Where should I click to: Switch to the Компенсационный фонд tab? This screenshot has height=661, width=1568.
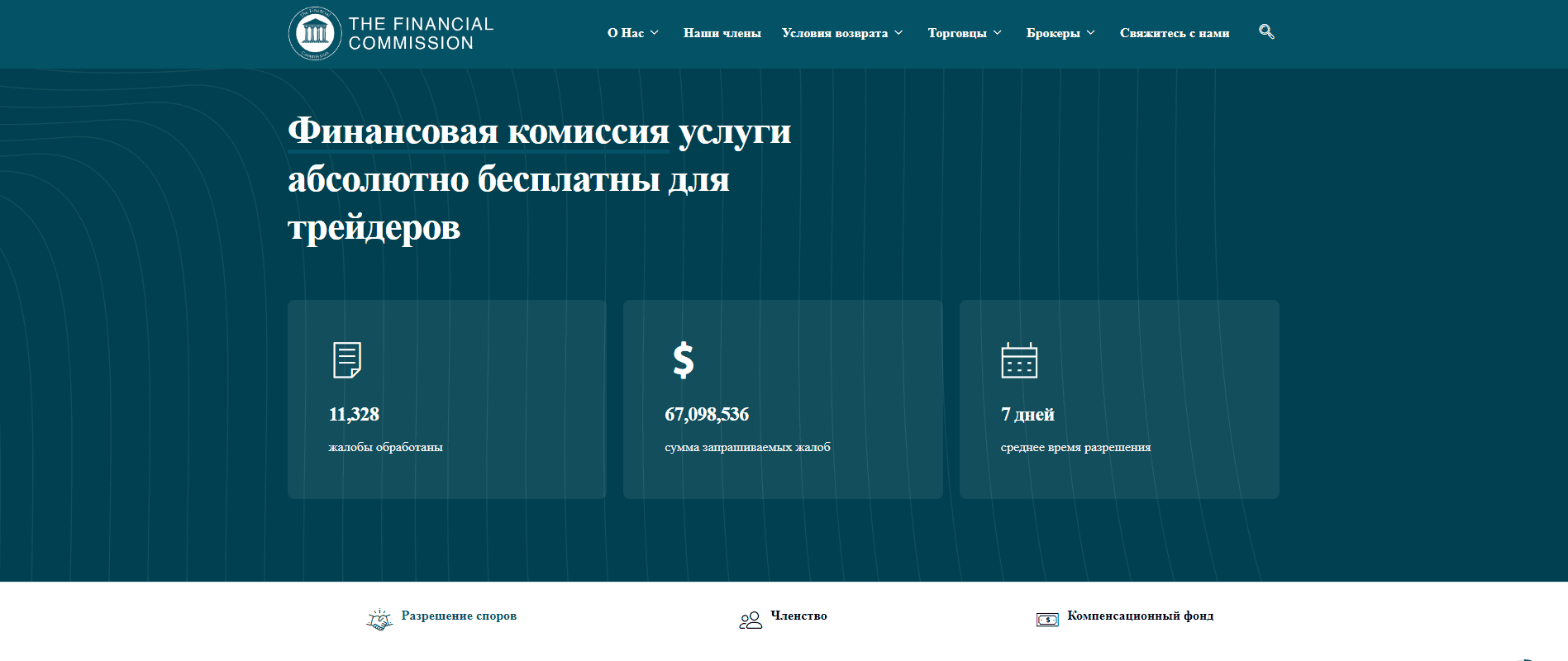1141,616
